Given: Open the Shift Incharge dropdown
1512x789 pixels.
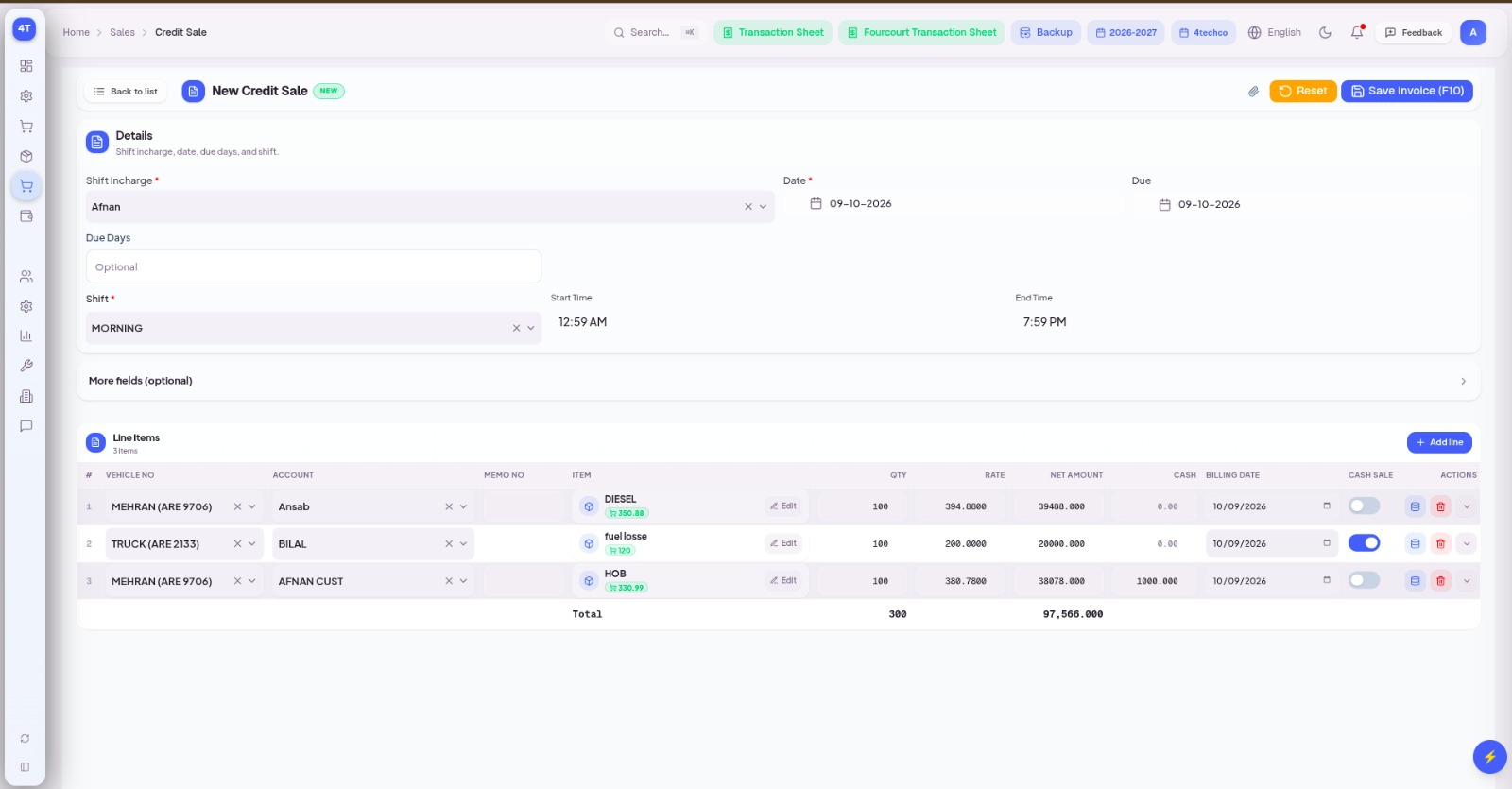Looking at the screenshot, I should point(430,207).
